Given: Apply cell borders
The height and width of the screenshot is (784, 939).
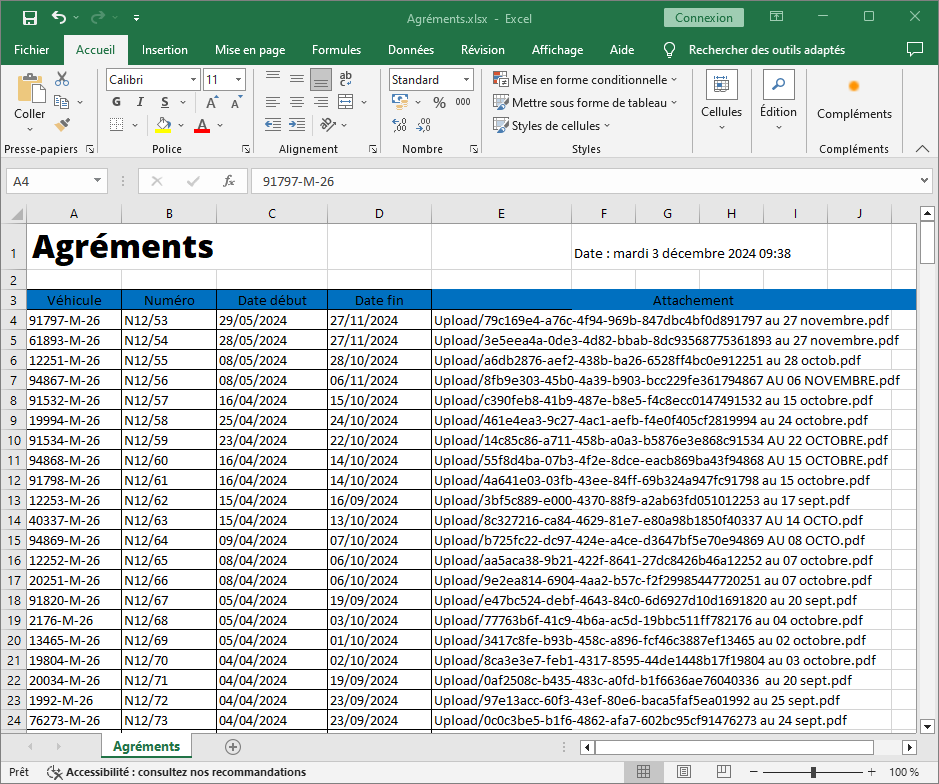Looking at the screenshot, I should [117, 125].
